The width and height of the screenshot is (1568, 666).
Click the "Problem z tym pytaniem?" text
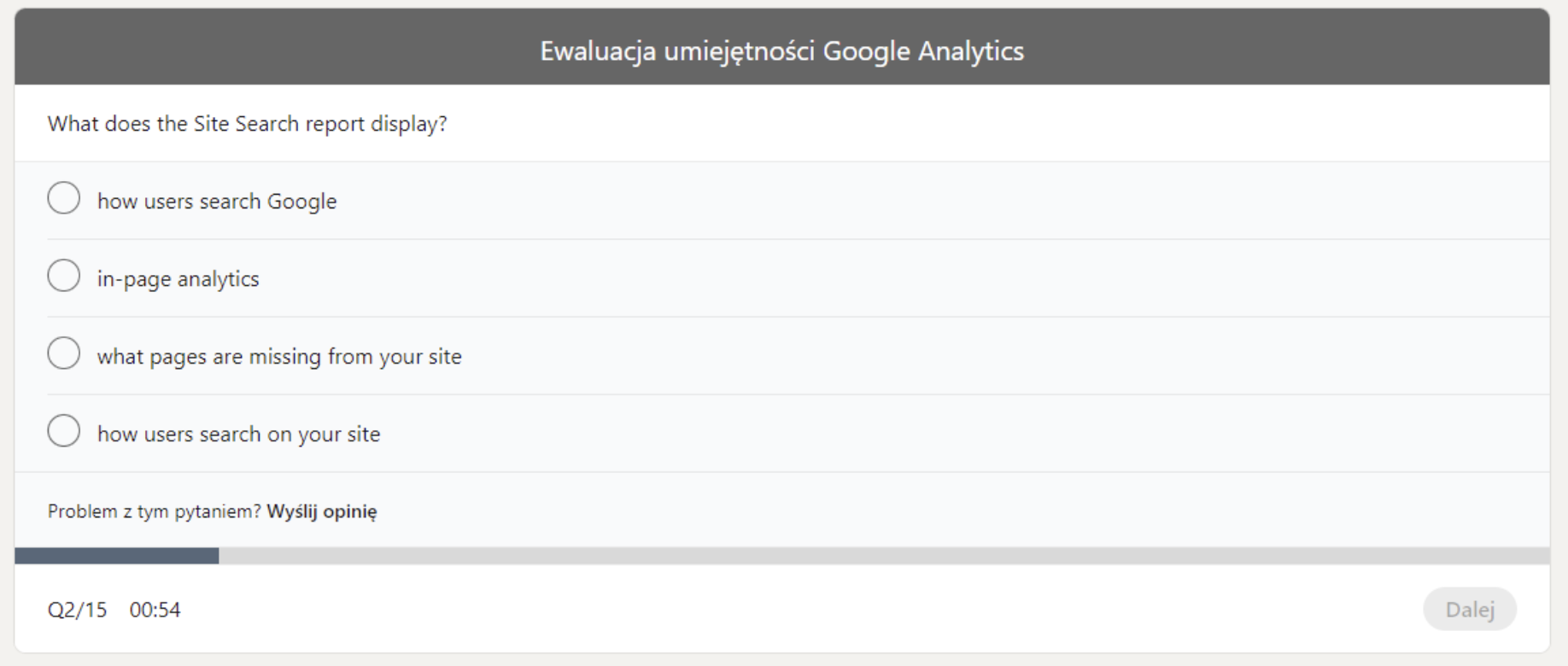[154, 512]
